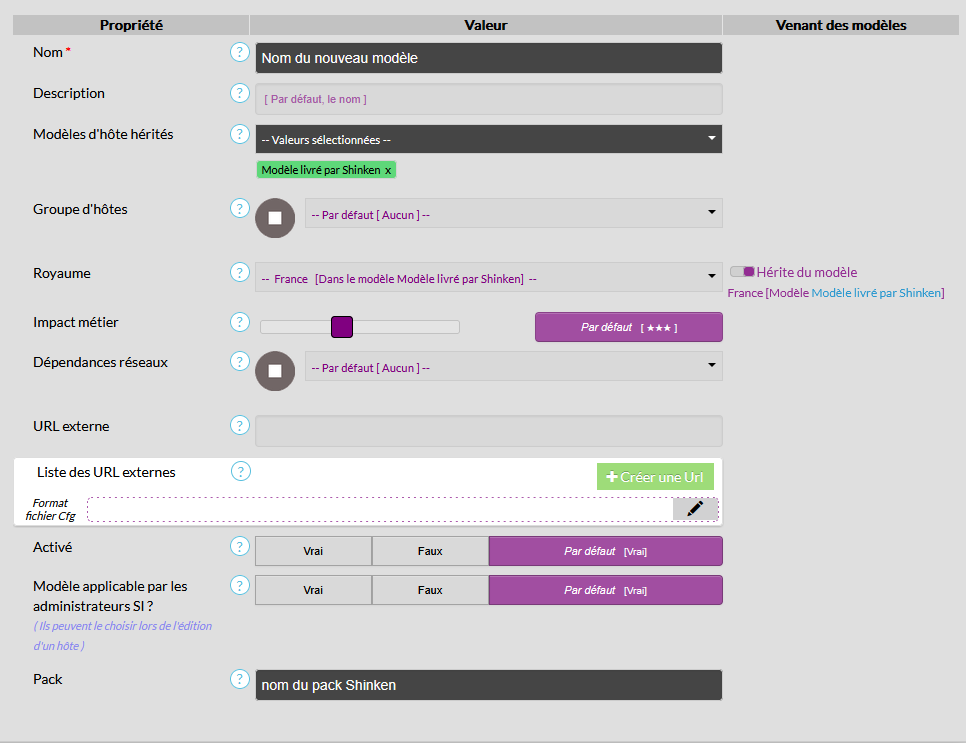
Task: Click the Créer une Url button
Action: (655, 477)
